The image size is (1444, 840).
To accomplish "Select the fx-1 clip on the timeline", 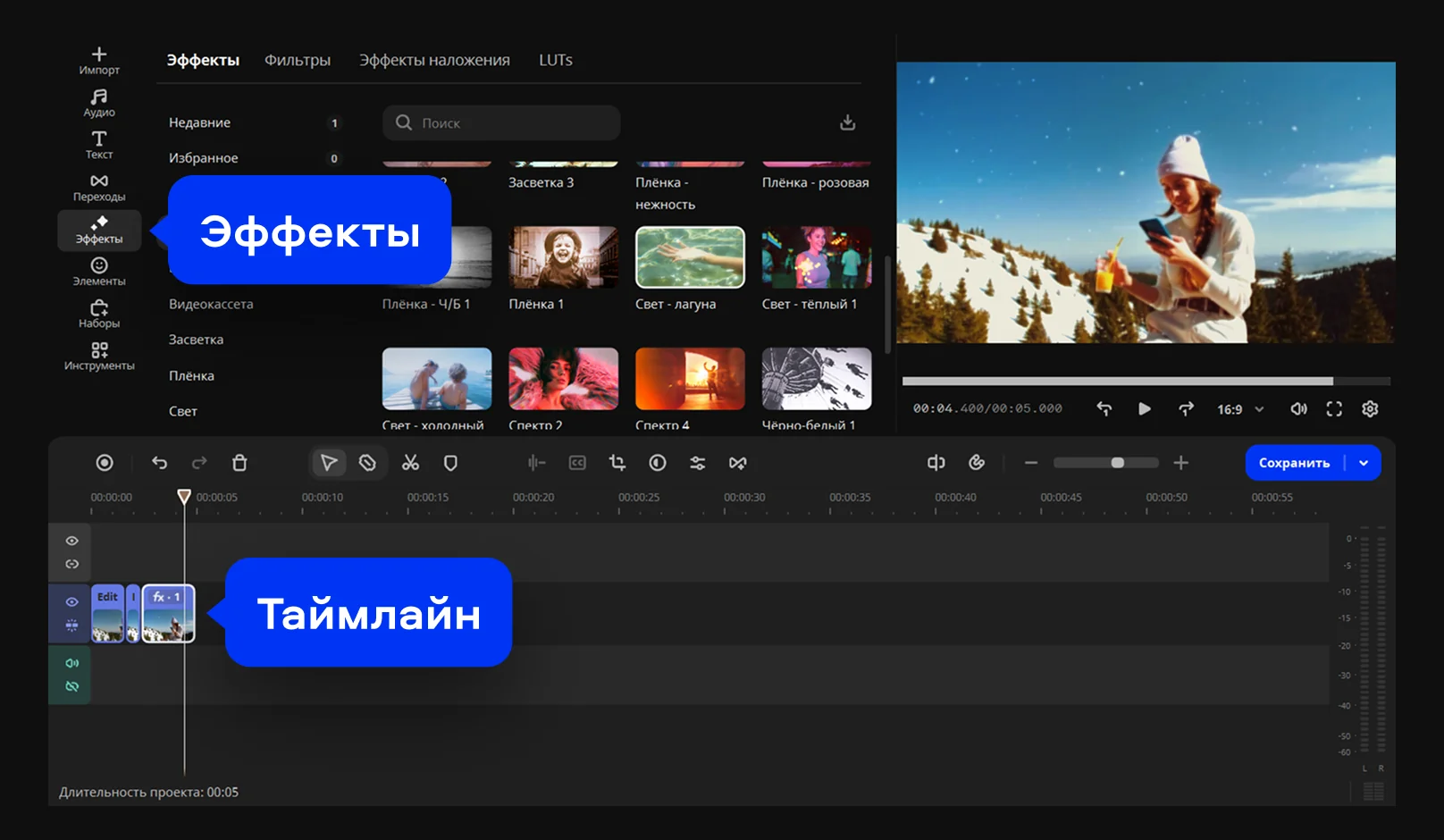I will coord(168,613).
